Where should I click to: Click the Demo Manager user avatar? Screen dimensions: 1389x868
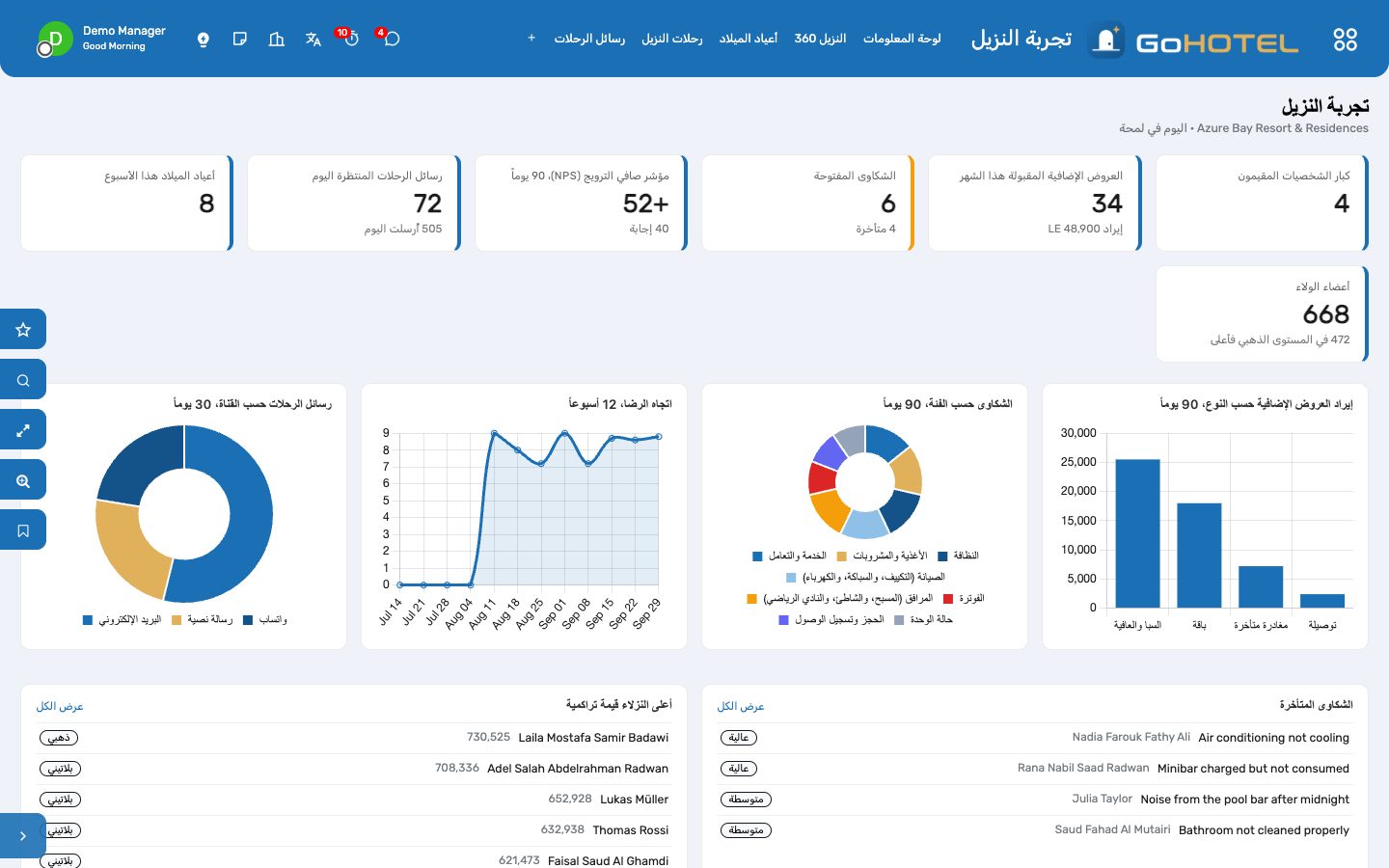(55, 40)
